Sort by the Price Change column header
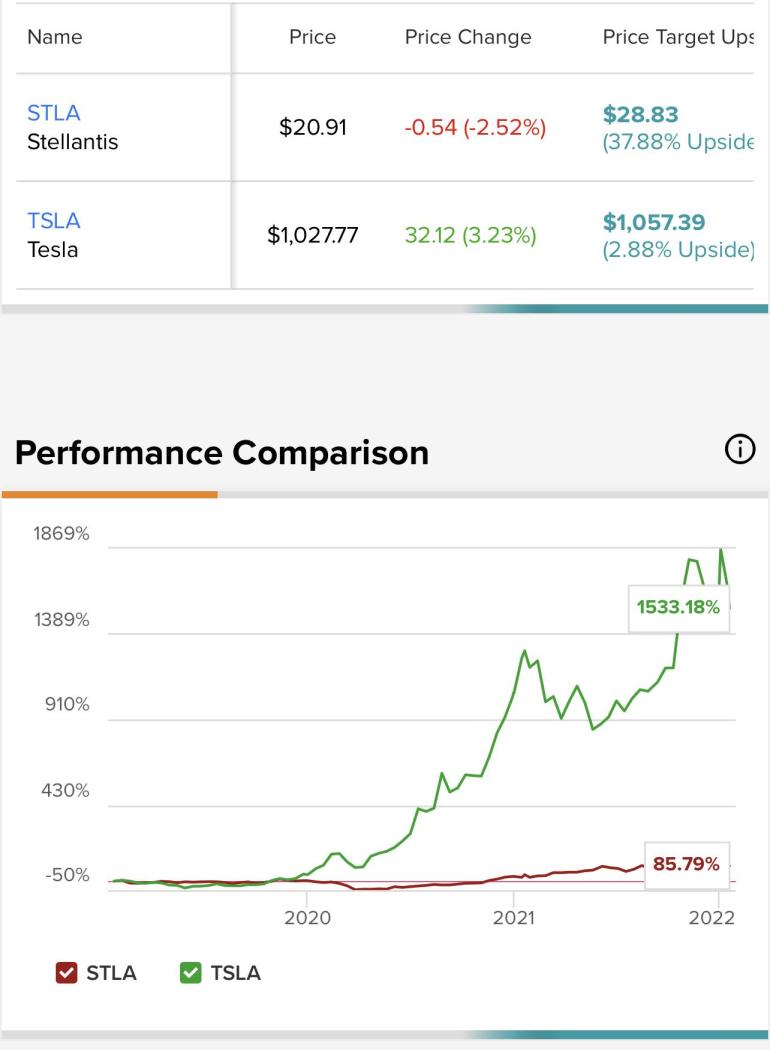 (468, 38)
